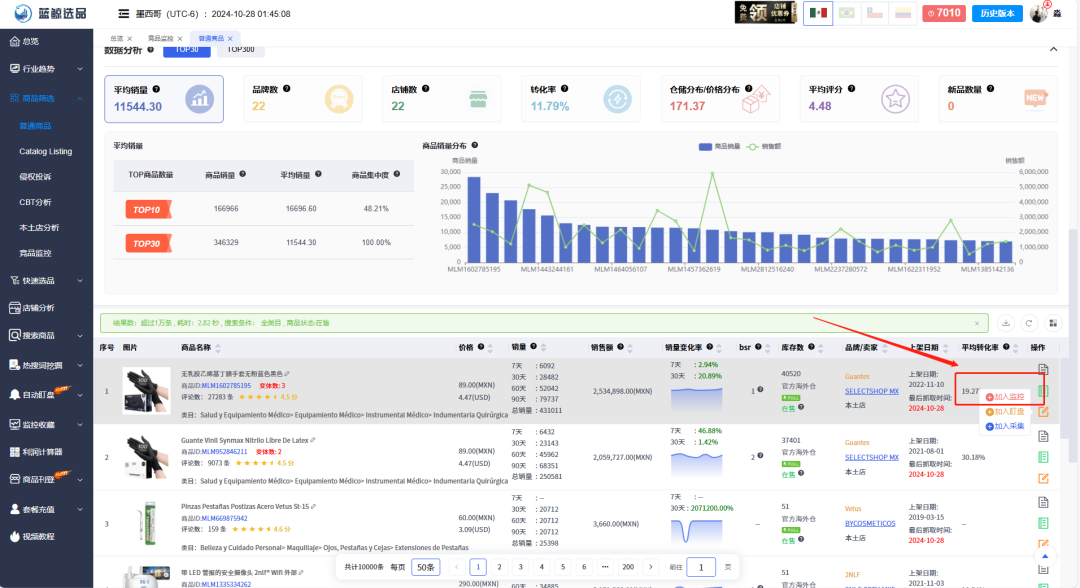The width and height of the screenshot is (1080, 588).
Task: Select the Mexico flag site
Action: [x=818, y=13]
